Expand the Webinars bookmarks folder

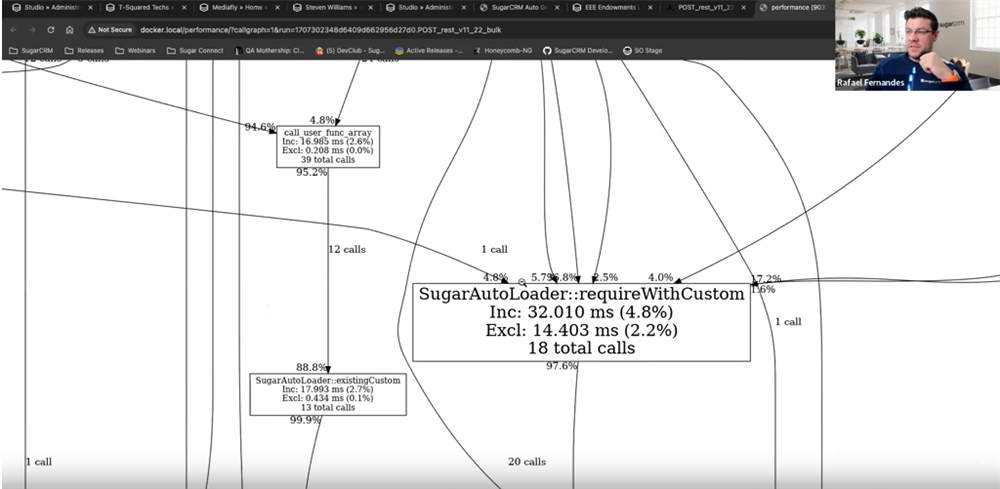136,50
